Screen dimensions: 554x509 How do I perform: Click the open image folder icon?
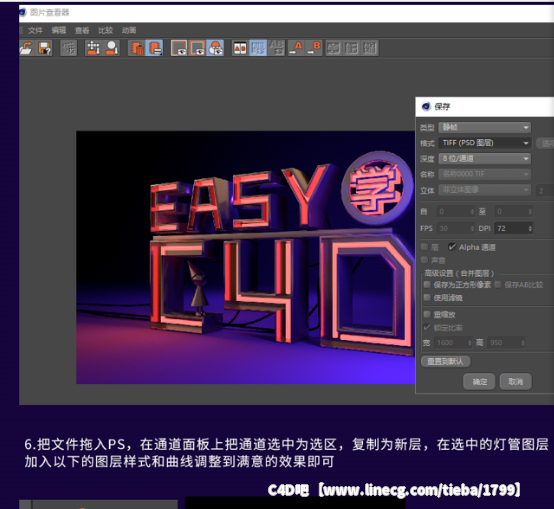click(26, 48)
